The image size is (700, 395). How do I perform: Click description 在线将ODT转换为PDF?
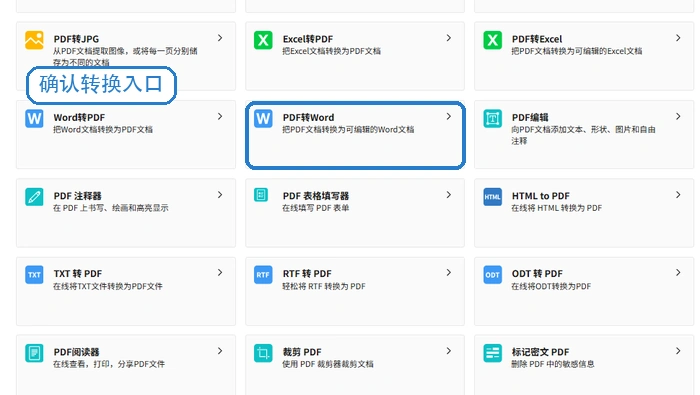point(551,286)
